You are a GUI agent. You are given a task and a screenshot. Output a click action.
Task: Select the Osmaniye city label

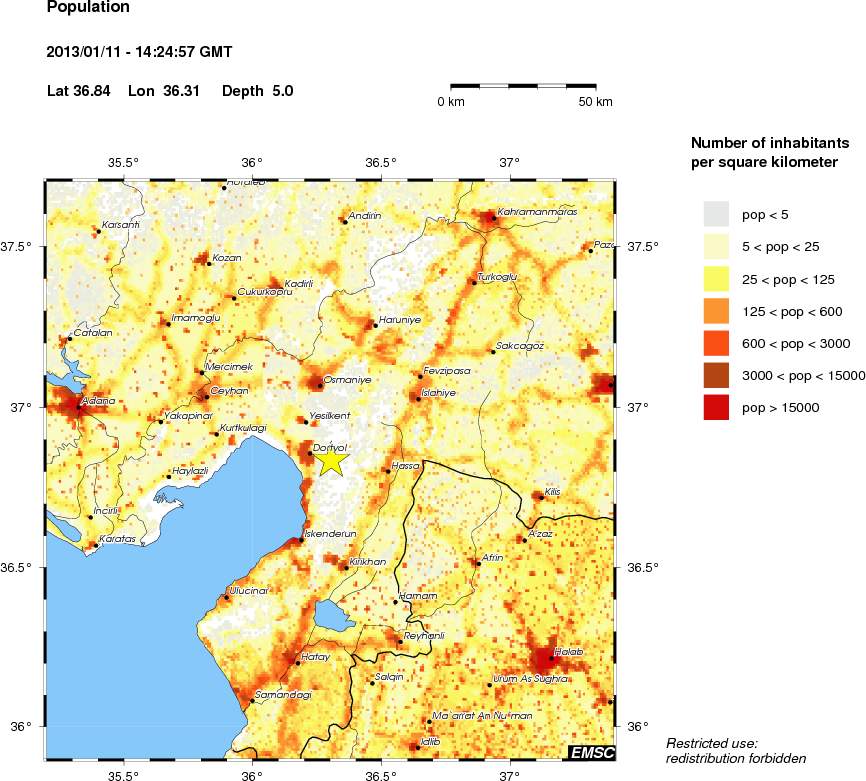pos(347,380)
